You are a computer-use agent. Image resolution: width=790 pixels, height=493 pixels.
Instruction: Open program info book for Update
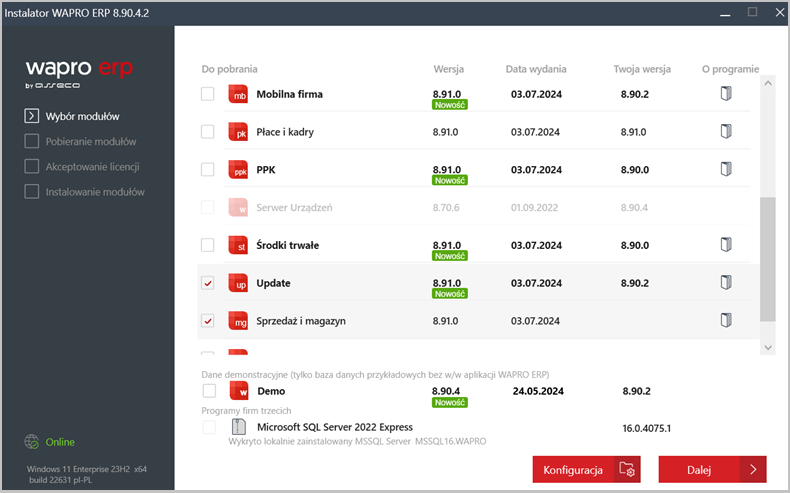(726, 283)
